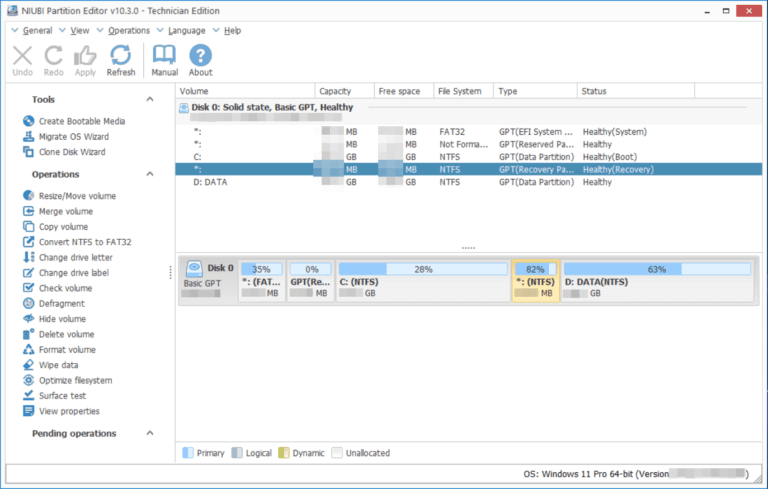Choose Hide volume operation

click(x=54, y=319)
